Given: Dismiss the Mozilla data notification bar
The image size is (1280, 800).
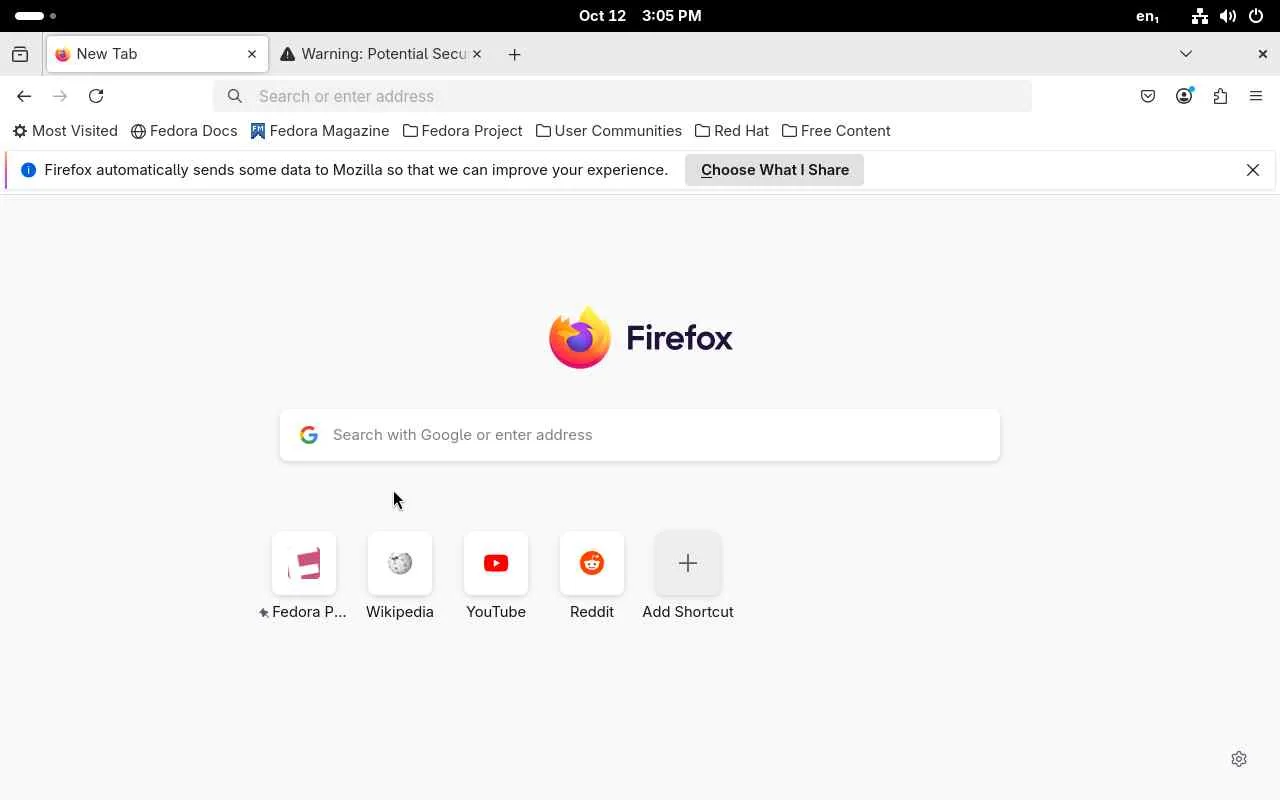Looking at the screenshot, I should click(x=1253, y=170).
